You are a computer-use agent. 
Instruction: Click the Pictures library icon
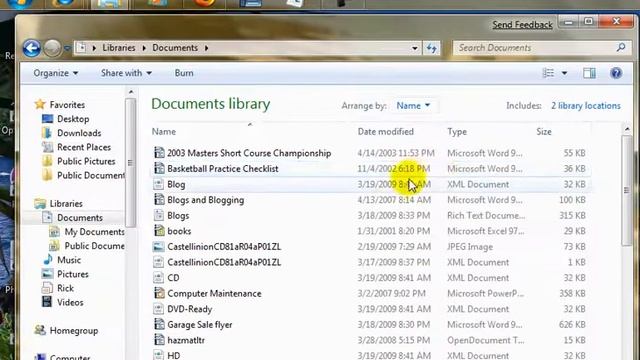[x=47, y=274]
